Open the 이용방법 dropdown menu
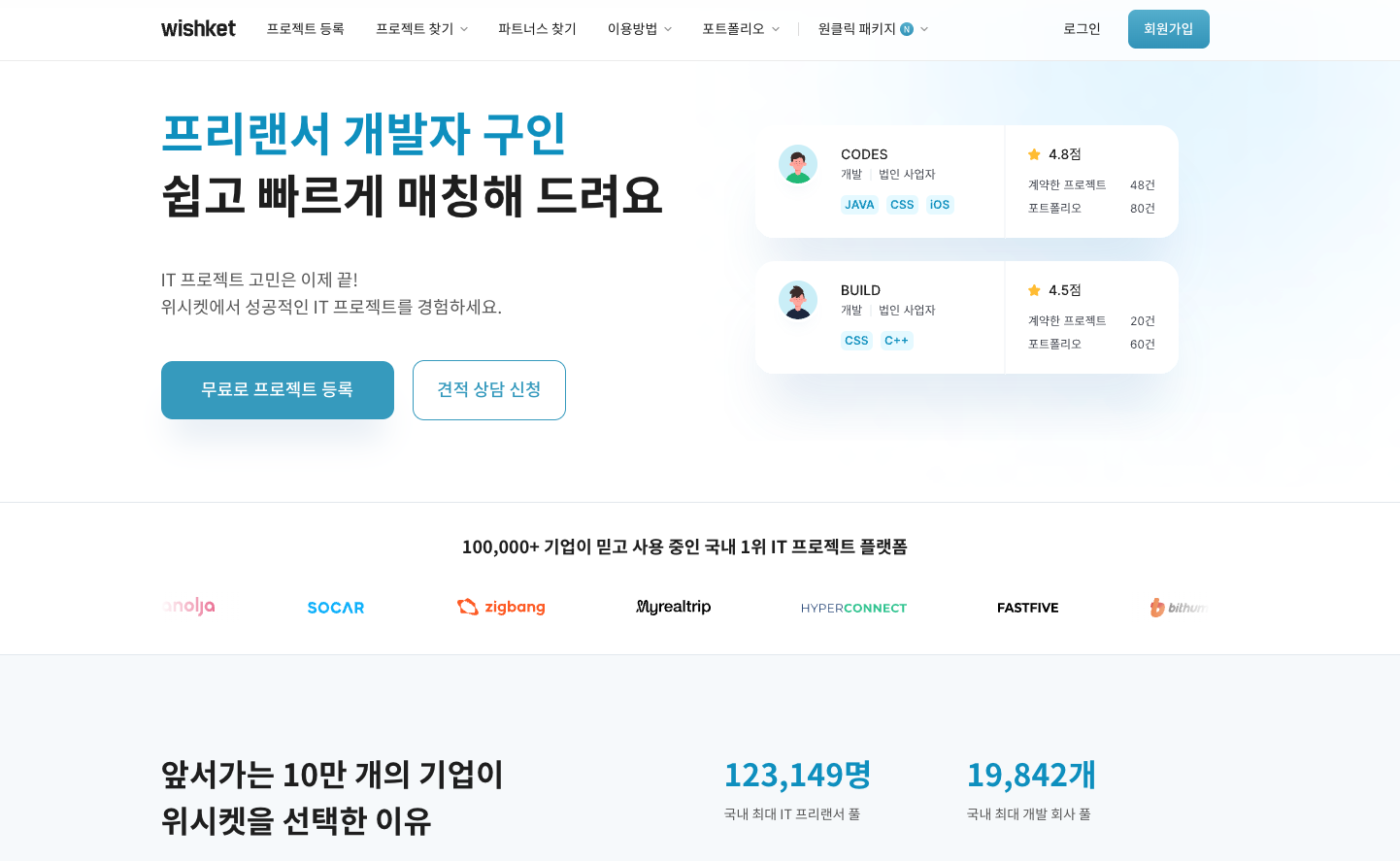Viewport: 1400px width, 861px height. click(x=638, y=29)
